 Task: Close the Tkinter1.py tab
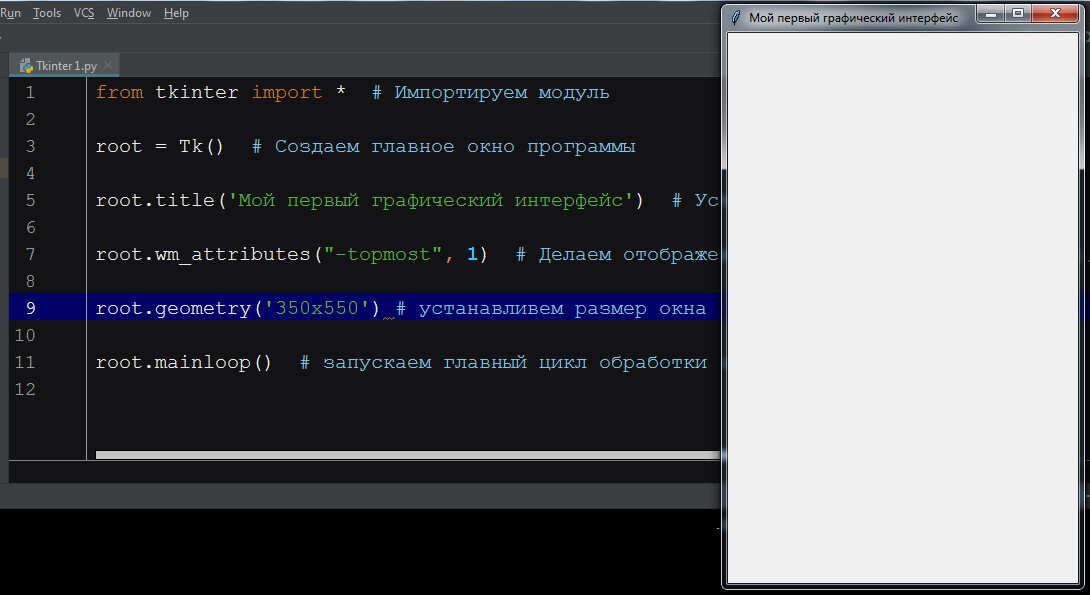tap(108, 65)
